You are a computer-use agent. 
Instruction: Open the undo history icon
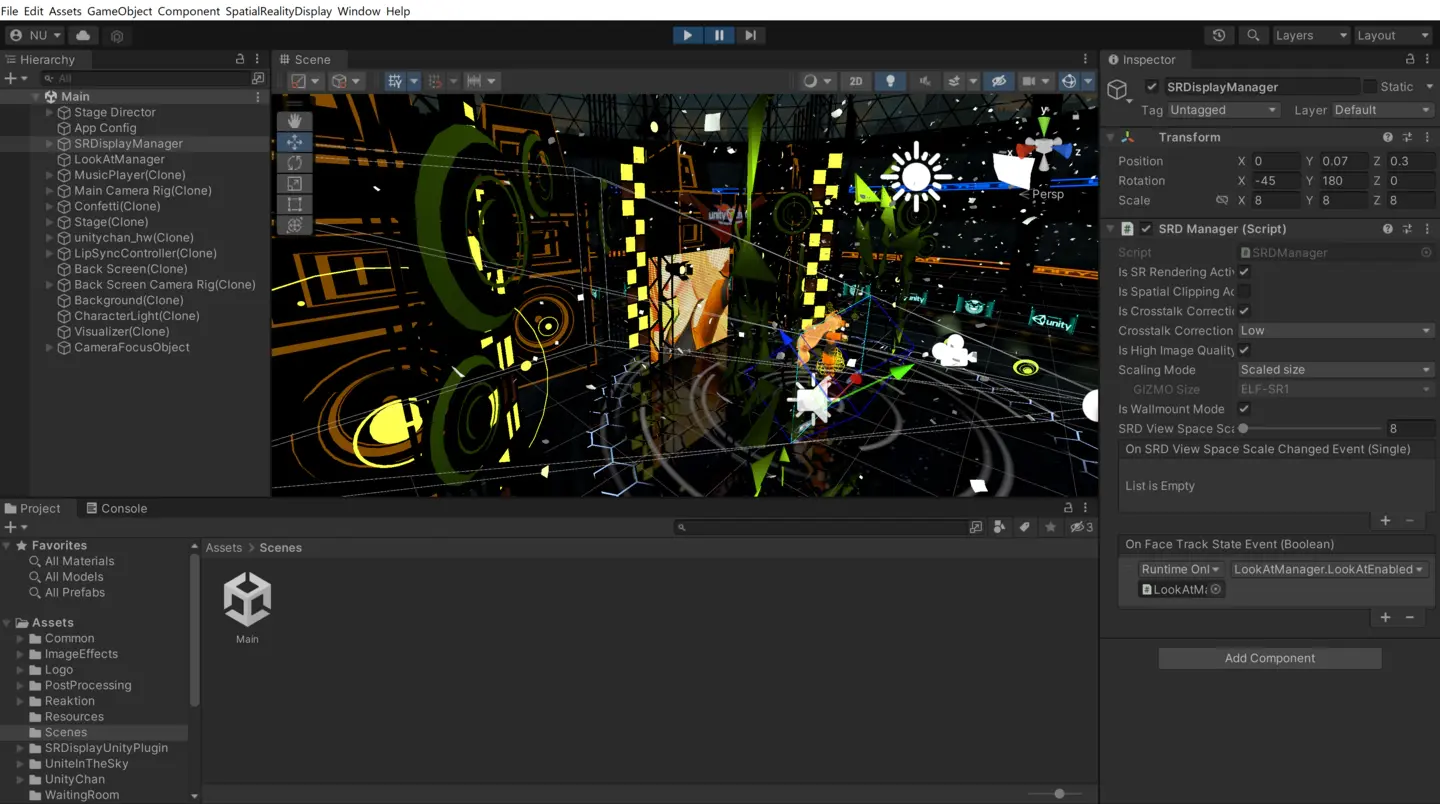coord(1218,35)
